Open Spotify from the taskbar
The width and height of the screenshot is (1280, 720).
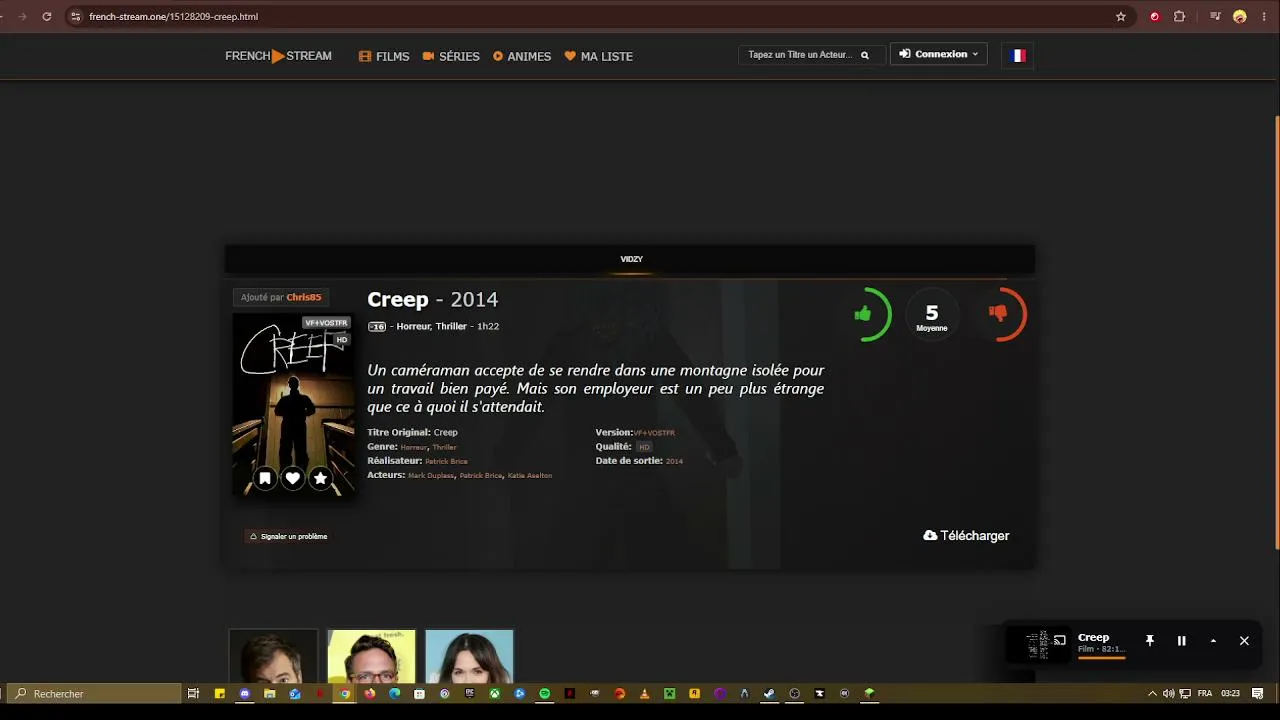coord(544,693)
